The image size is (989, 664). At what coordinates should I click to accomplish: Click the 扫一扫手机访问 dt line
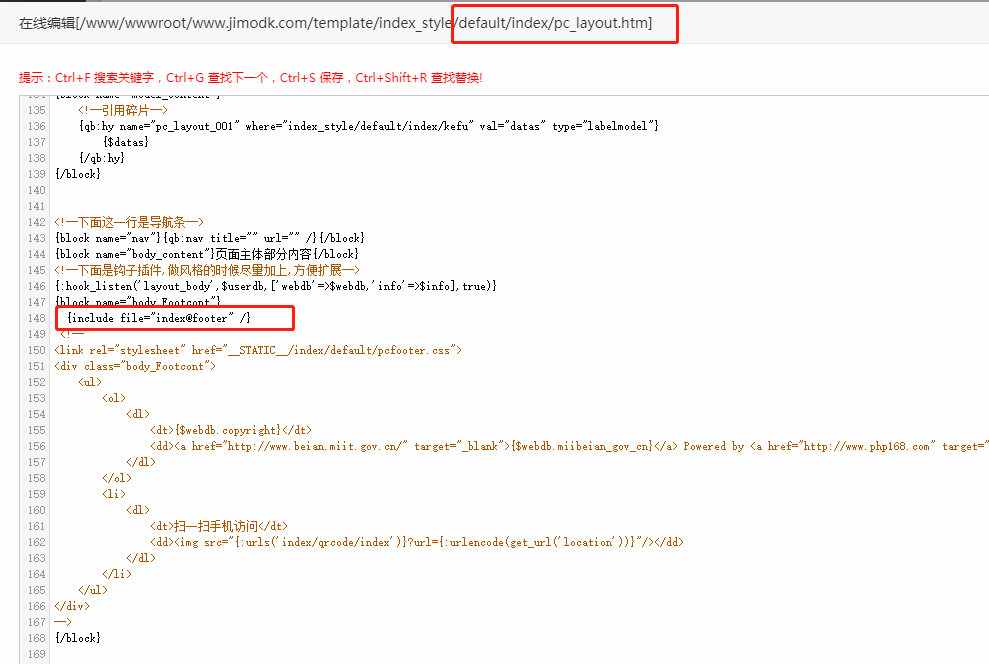(219, 526)
